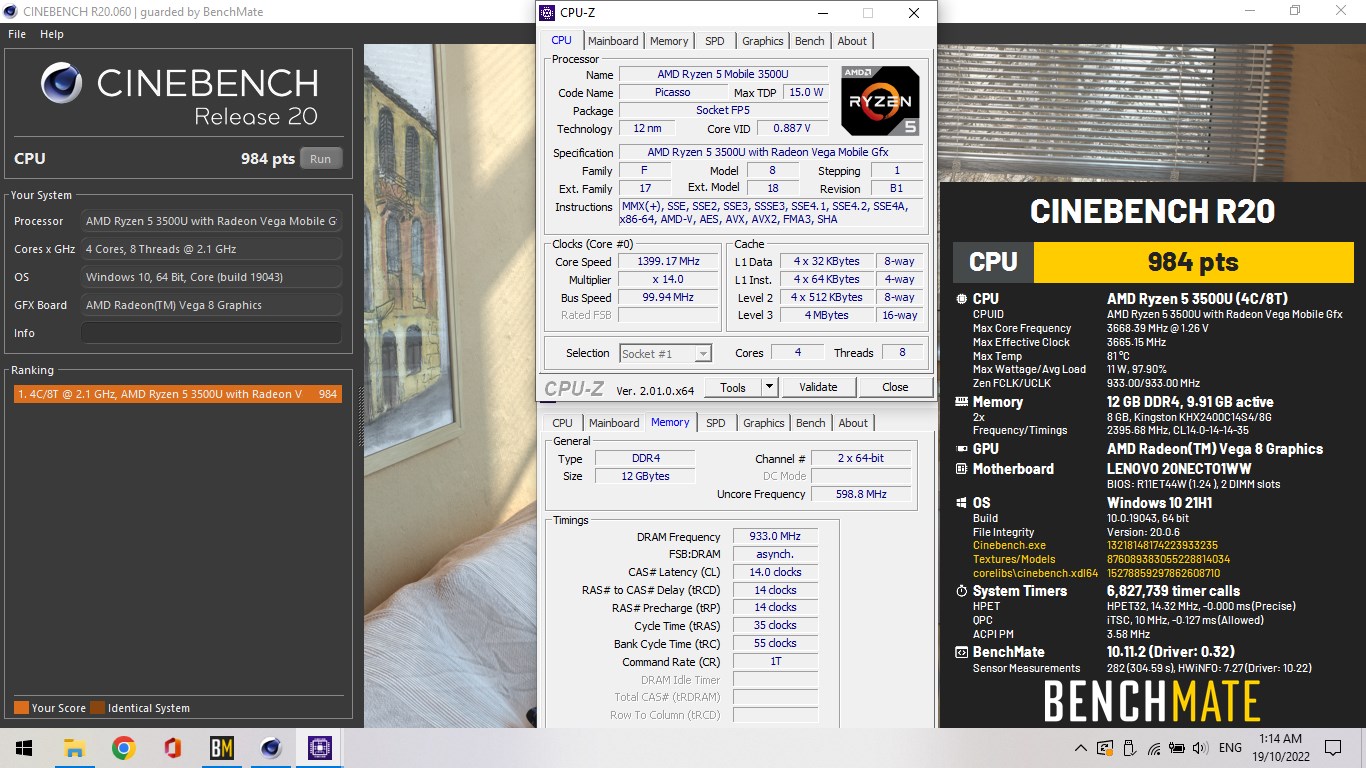Click the battery status tray icon

tap(1177, 748)
